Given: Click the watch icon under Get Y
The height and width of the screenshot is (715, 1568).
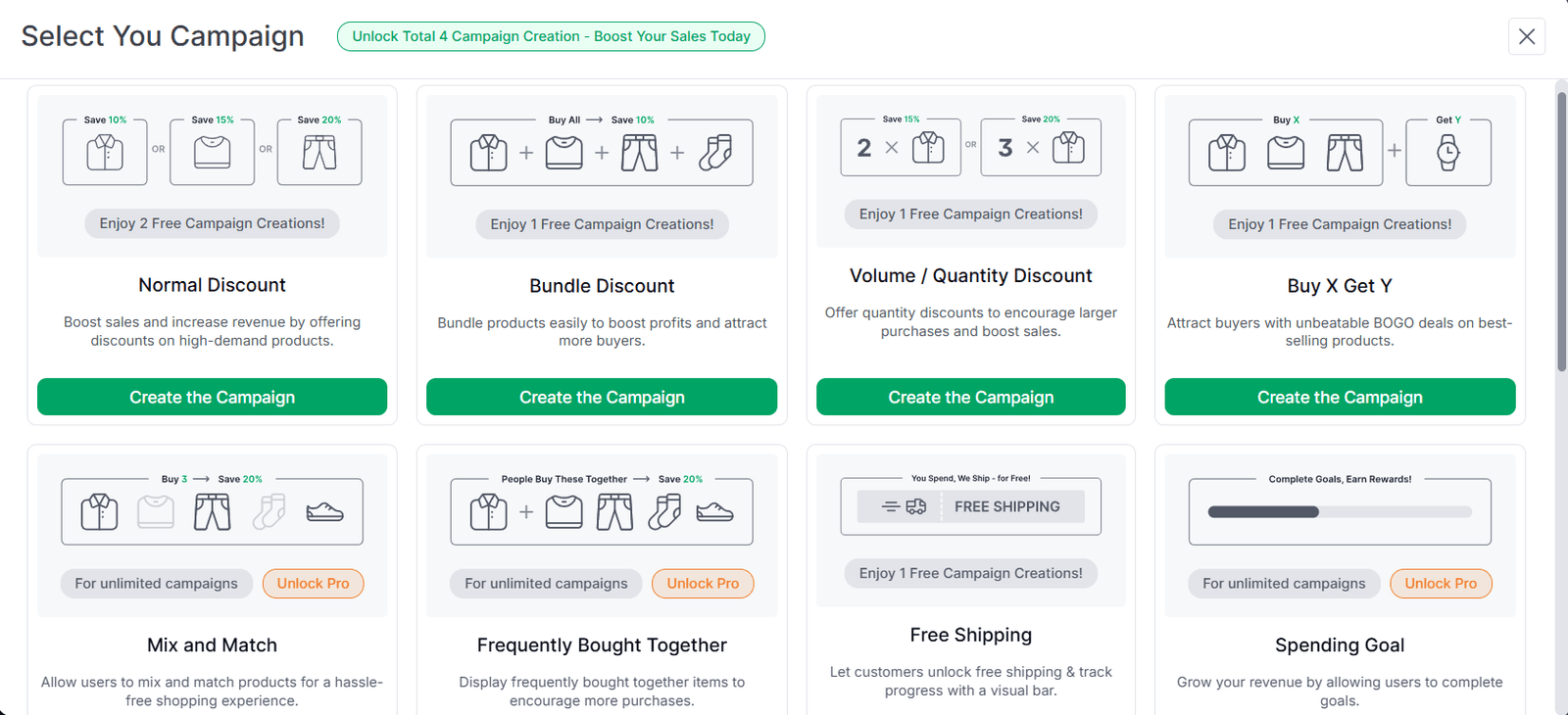Looking at the screenshot, I should (x=1447, y=153).
